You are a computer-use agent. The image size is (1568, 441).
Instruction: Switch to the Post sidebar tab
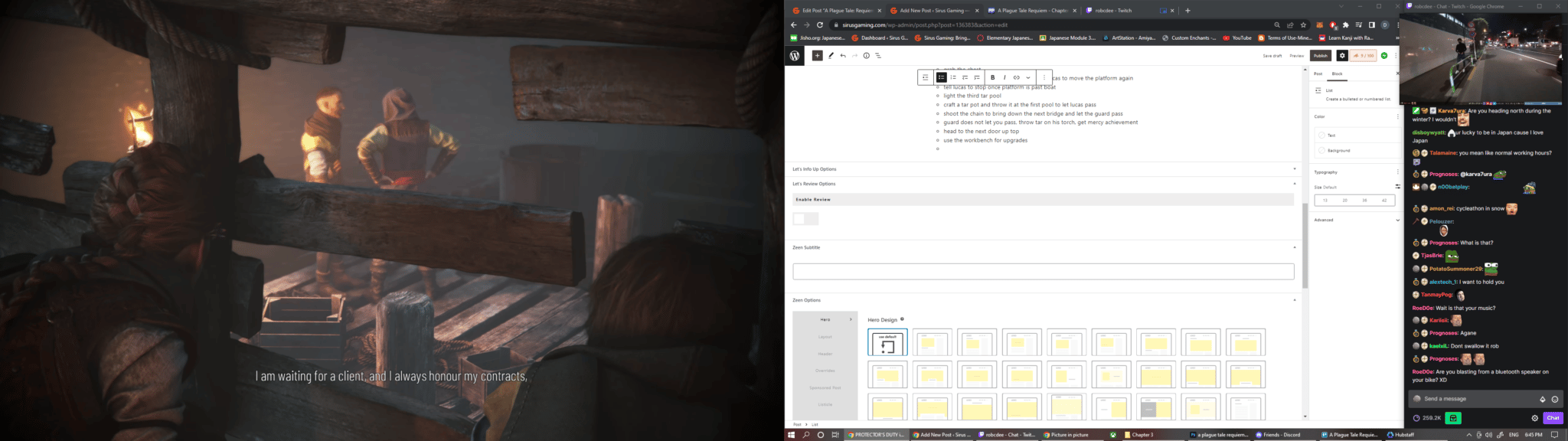point(1318,73)
